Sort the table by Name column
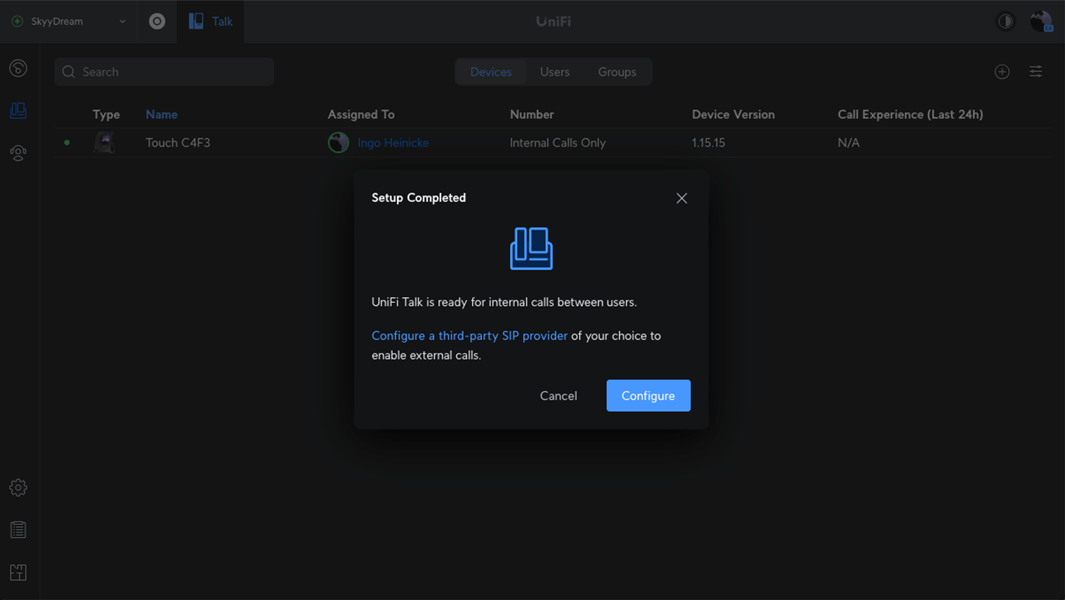The image size is (1065, 600). 161,114
